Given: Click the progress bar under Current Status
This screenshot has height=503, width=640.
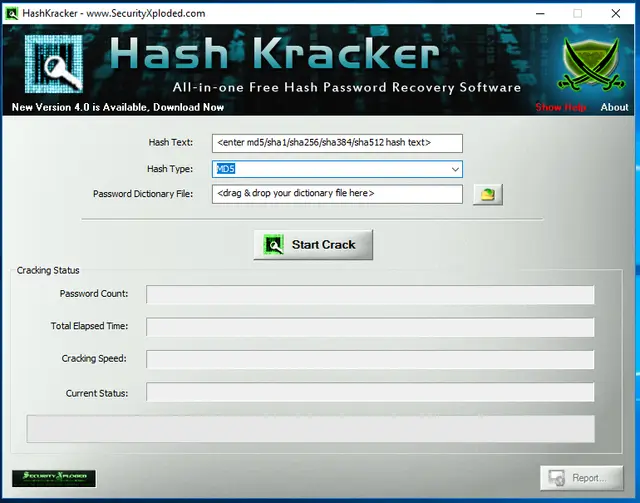Looking at the screenshot, I should pos(311,429).
